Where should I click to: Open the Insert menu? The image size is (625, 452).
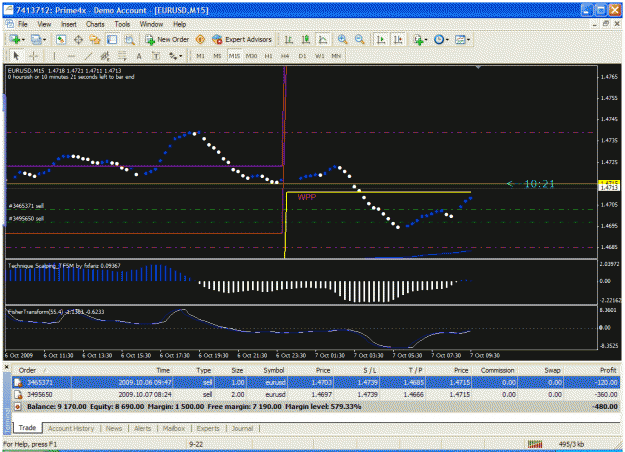click(69, 24)
